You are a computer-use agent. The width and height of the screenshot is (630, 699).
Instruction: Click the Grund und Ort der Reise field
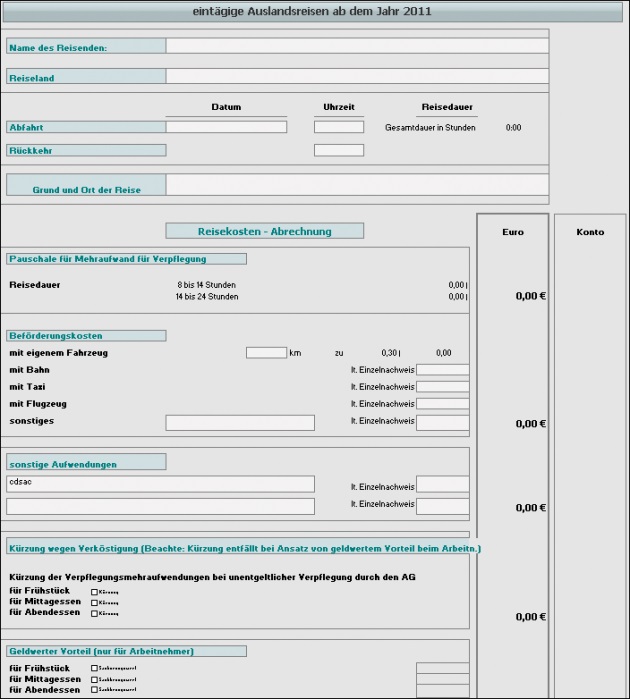coord(357,185)
